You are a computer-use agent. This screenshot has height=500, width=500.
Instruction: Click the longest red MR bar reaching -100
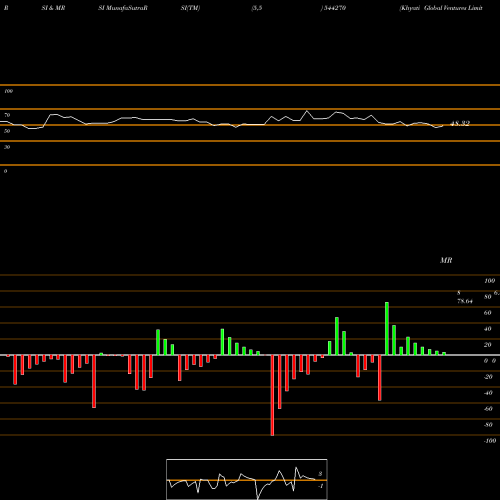point(272,395)
